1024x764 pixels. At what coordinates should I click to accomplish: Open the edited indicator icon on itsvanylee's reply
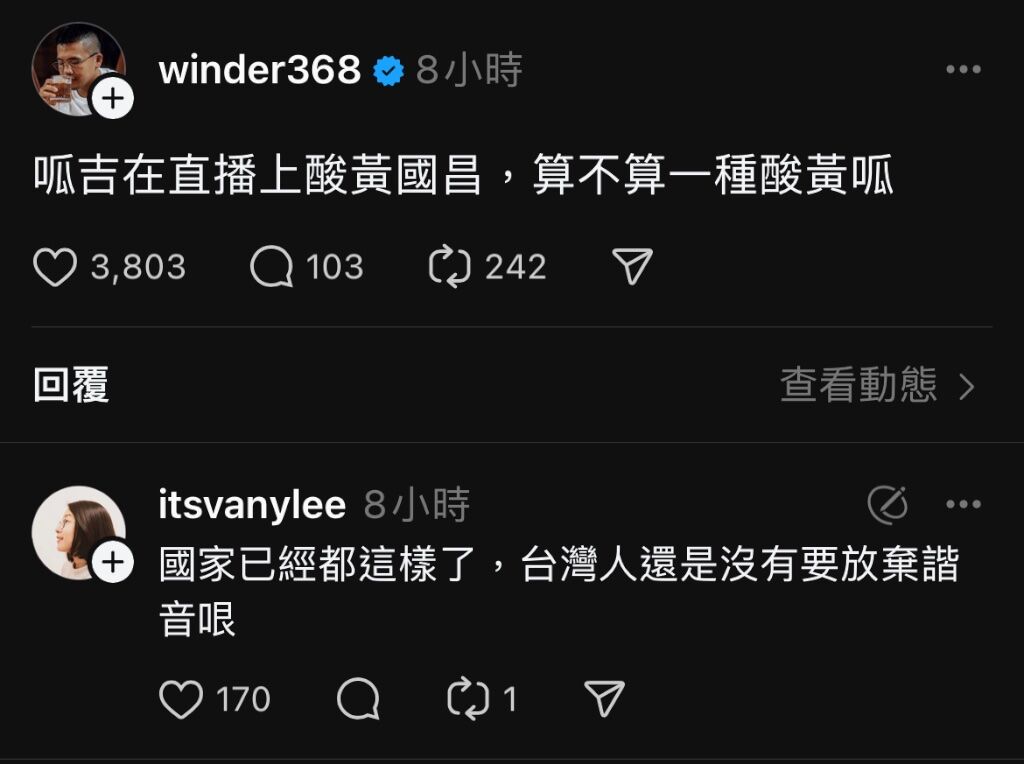click(x=888, y=505)
